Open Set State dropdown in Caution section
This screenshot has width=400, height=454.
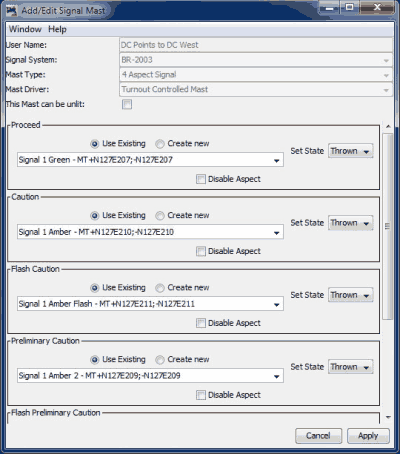[351, 223]
